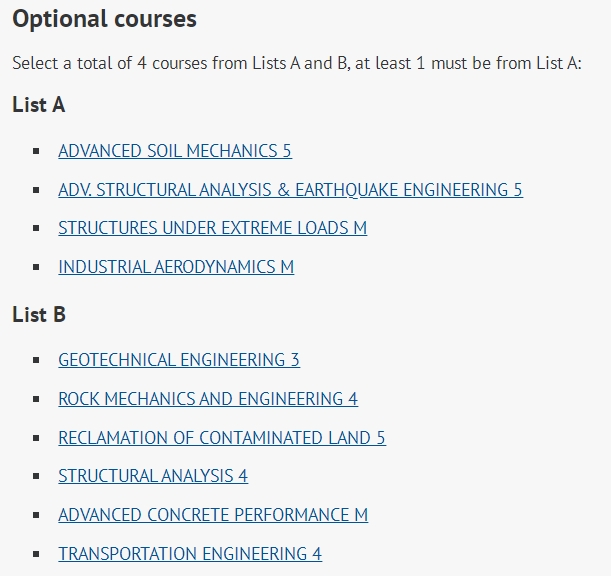Click bullet beside Rock Mechanics and Engineering 4
Image resolution: width=611 pixels, height=576 pixels.
click(x=36, y=399)
